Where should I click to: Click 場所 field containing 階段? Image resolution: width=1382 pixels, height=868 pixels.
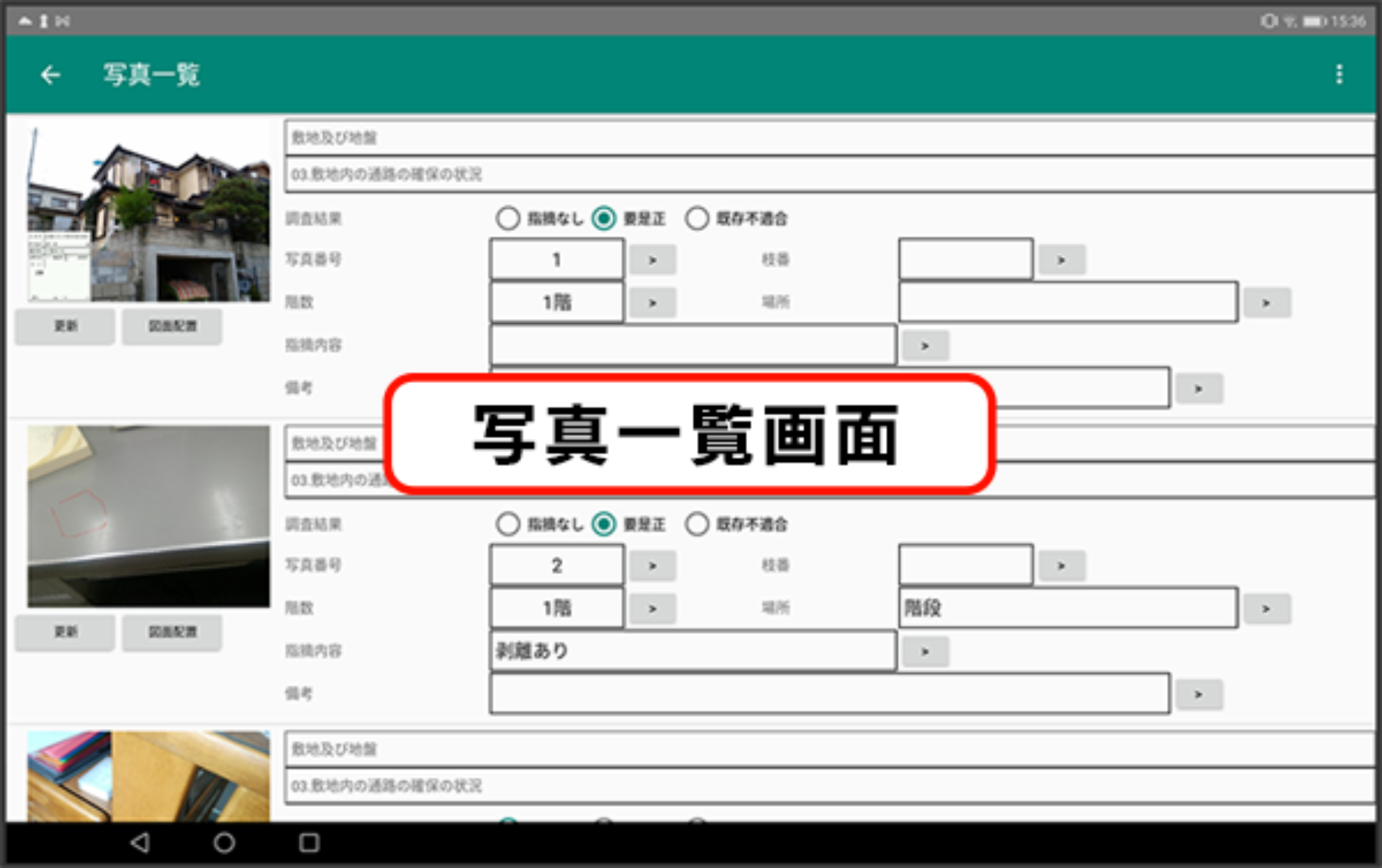tap(1068, 609)
